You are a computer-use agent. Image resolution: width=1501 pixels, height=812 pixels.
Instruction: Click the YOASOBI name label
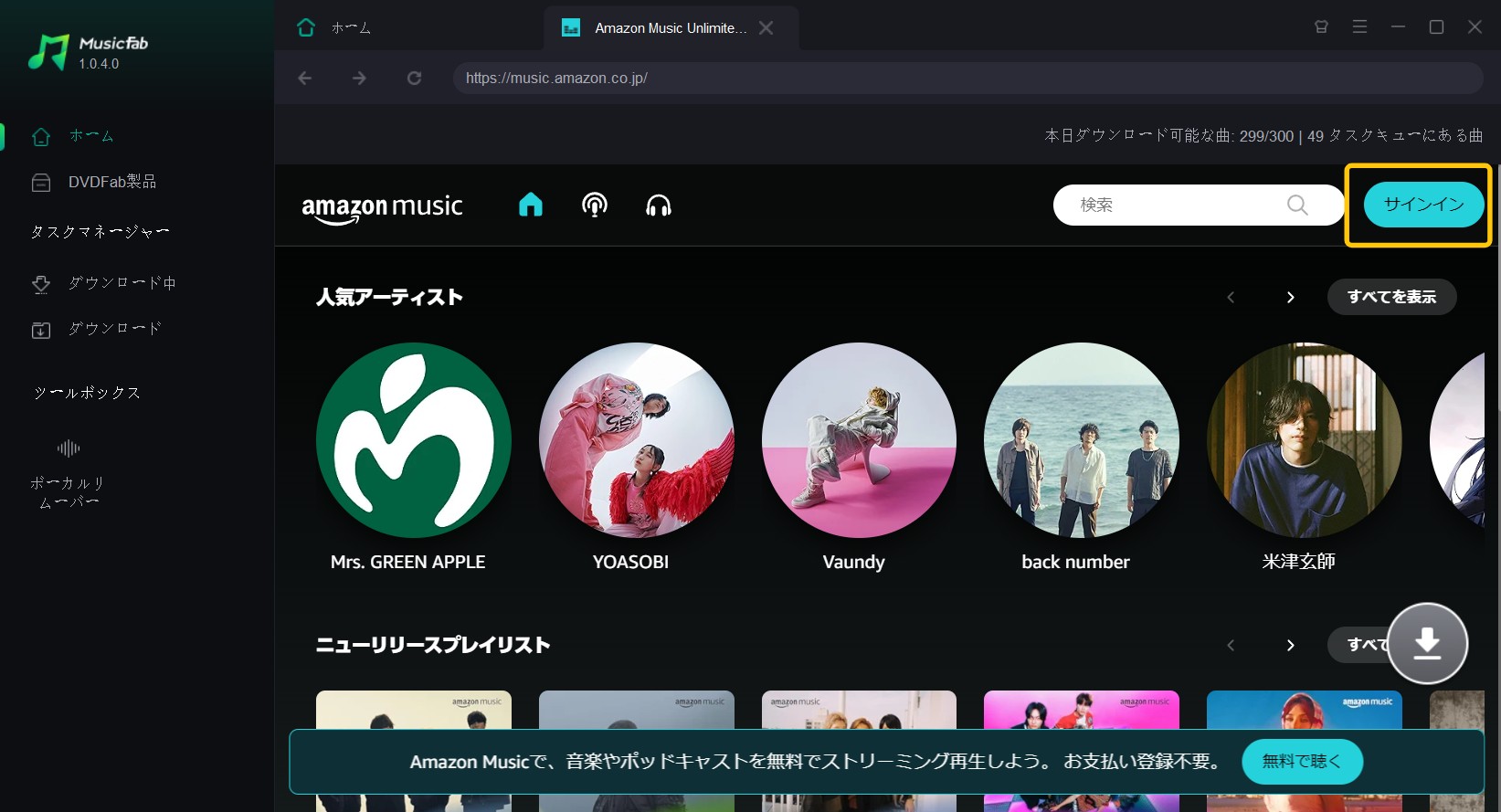pos(631,562)
